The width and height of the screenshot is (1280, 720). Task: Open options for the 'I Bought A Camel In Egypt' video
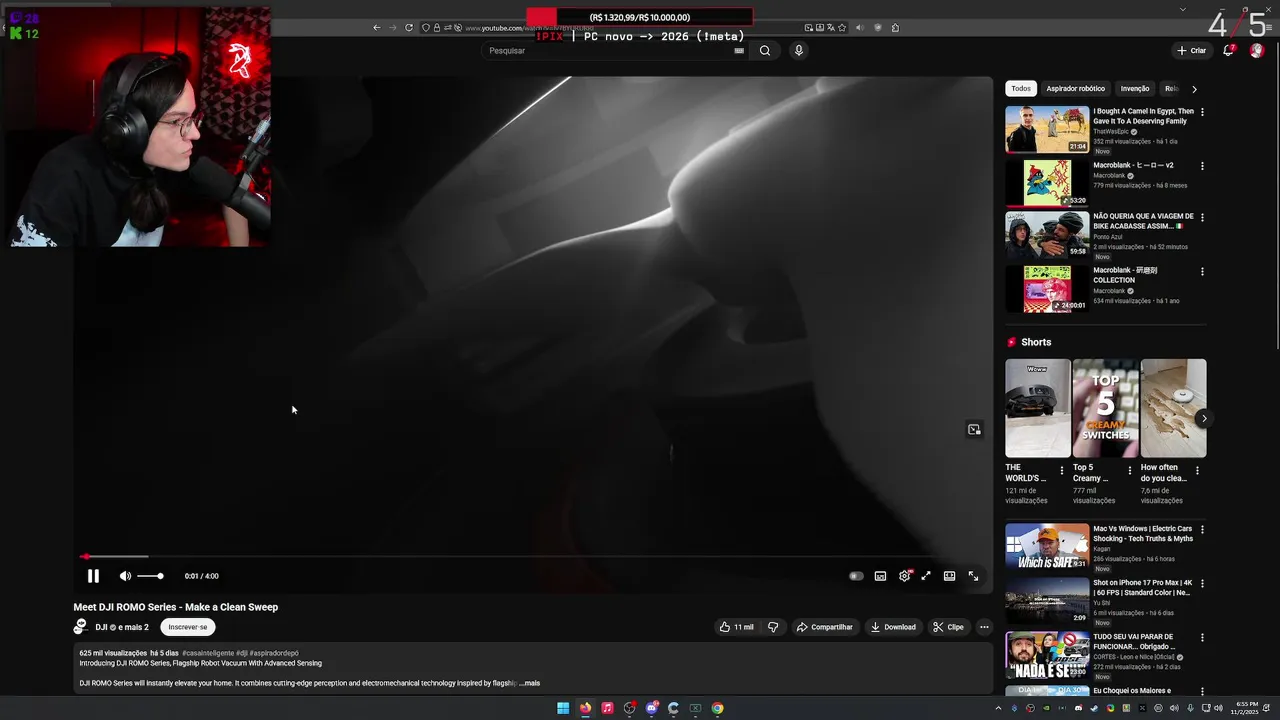pos(1202,112)
